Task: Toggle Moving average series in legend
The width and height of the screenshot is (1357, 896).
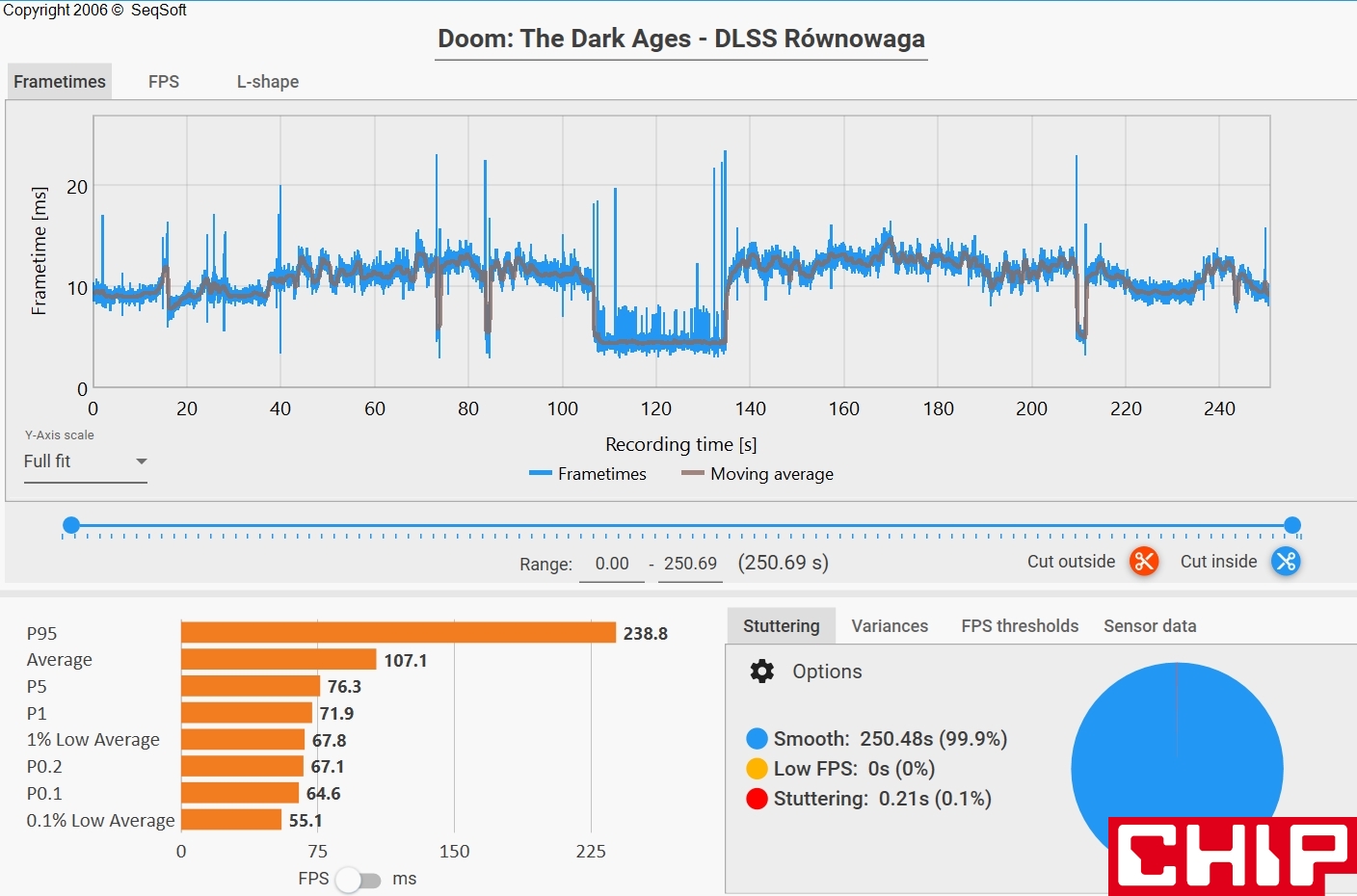Action: (758, 474)
